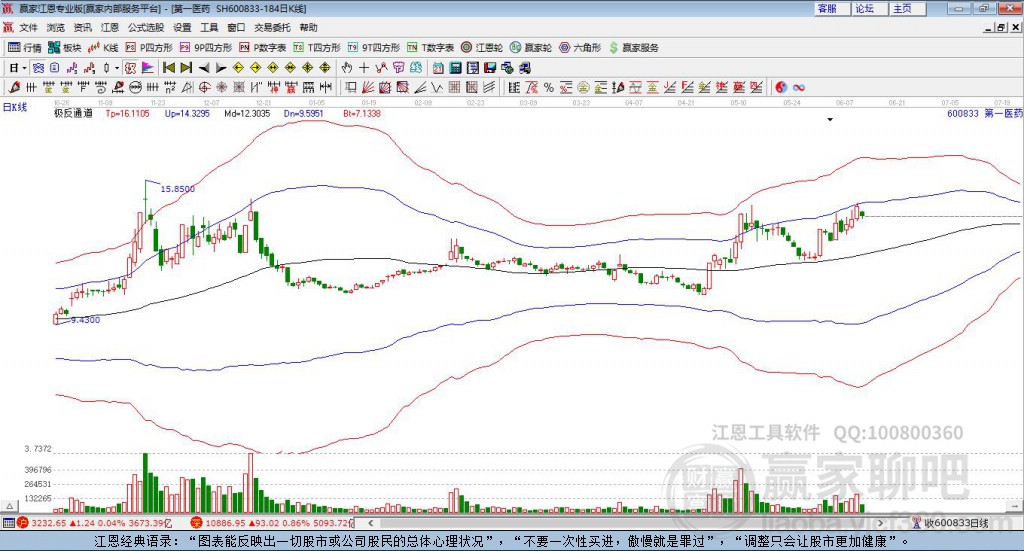Open the 江恩 menu
Viewport: 1024px width, 551px height.
coord(110,27)
